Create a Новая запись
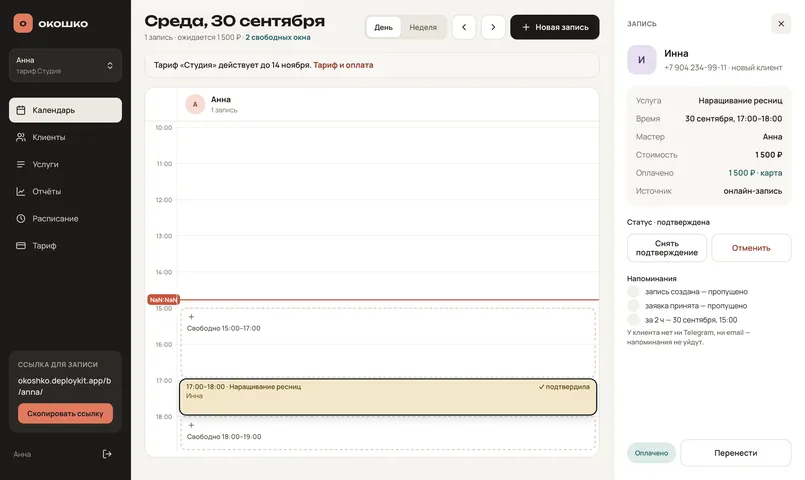 pyautogui.click(x=554, y=27)
